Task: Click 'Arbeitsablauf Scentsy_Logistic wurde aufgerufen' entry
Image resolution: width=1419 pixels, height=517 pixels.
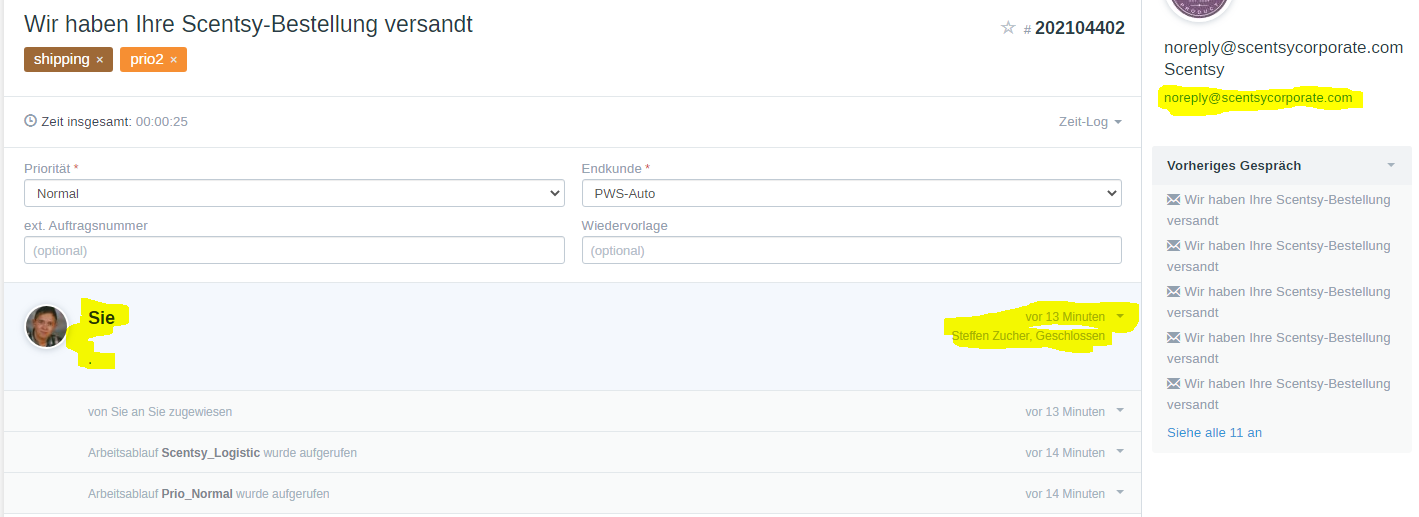Action: pyautogui.click(x=222, y=453)
